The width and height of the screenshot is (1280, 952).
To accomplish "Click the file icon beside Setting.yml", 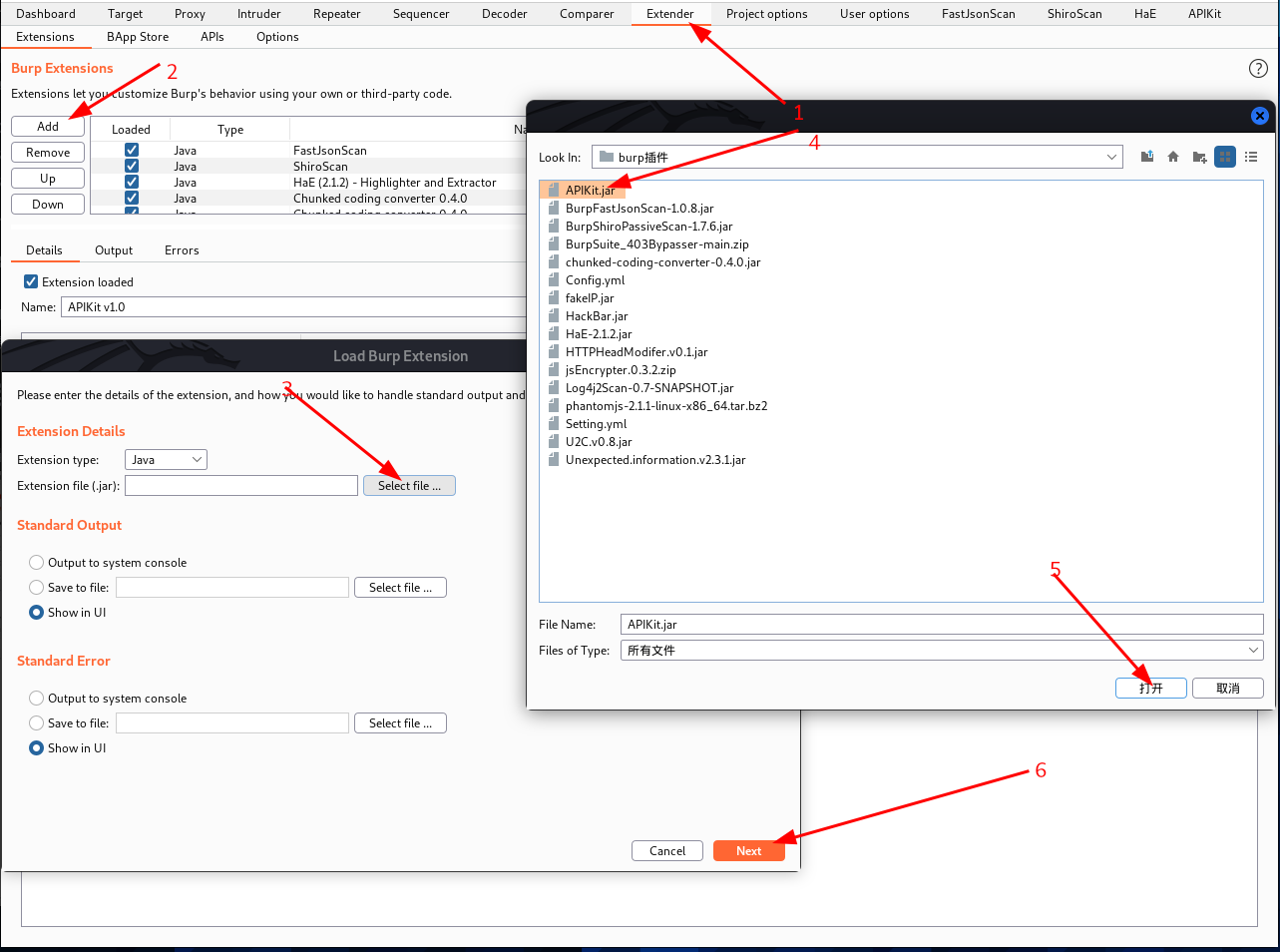I will (x=554, y=424).
